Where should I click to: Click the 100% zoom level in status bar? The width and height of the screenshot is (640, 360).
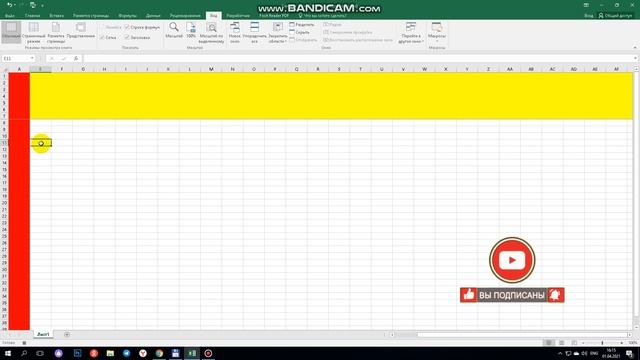tap(632, 343)
